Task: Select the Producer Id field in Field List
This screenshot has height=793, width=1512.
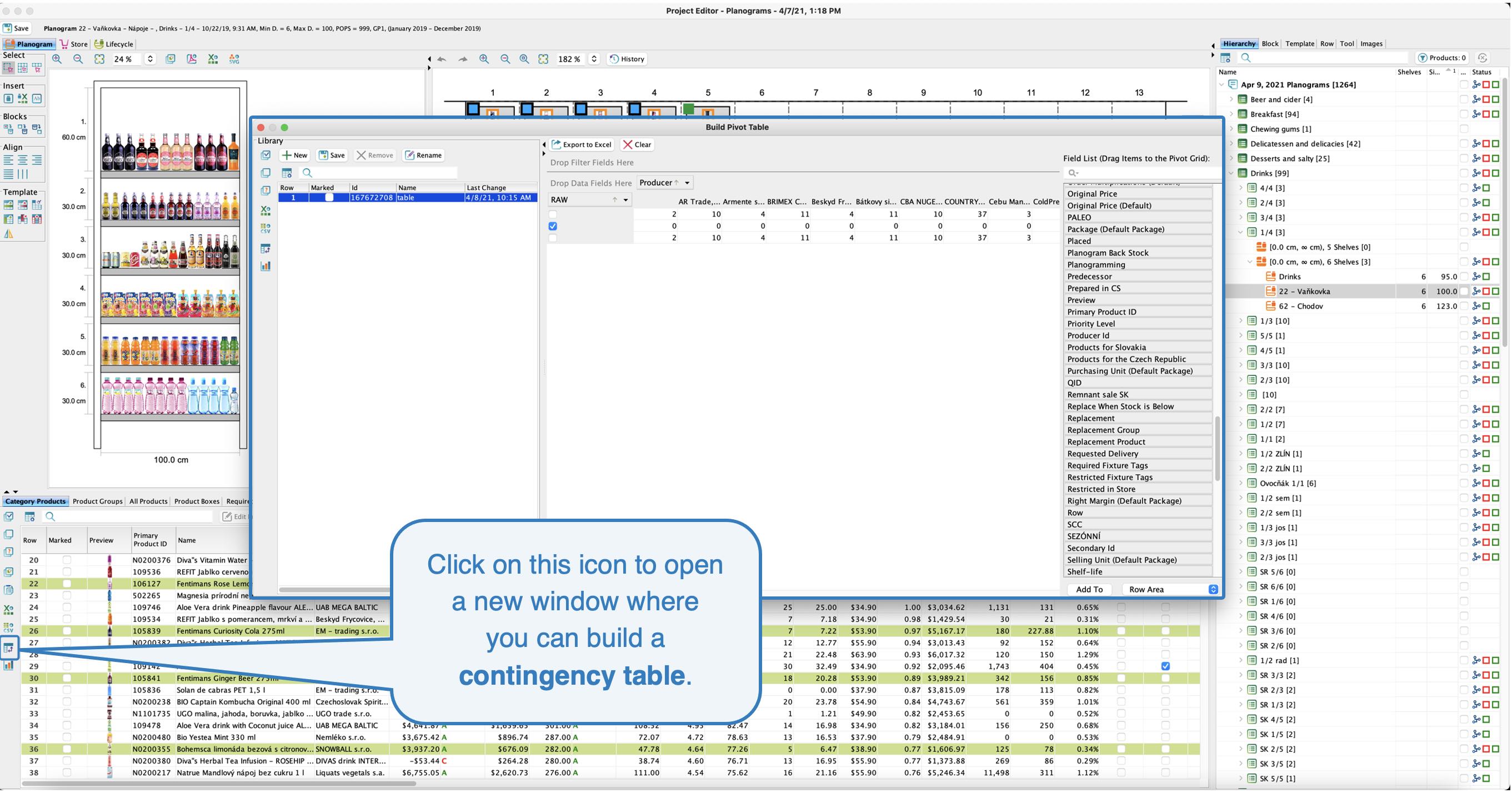Action: 1139,335
